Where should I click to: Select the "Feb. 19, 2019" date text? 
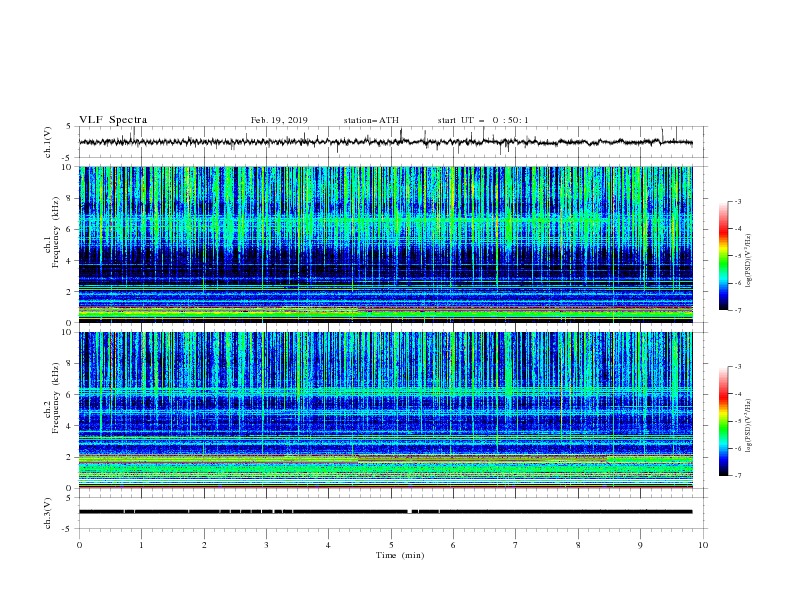[279, 120]
